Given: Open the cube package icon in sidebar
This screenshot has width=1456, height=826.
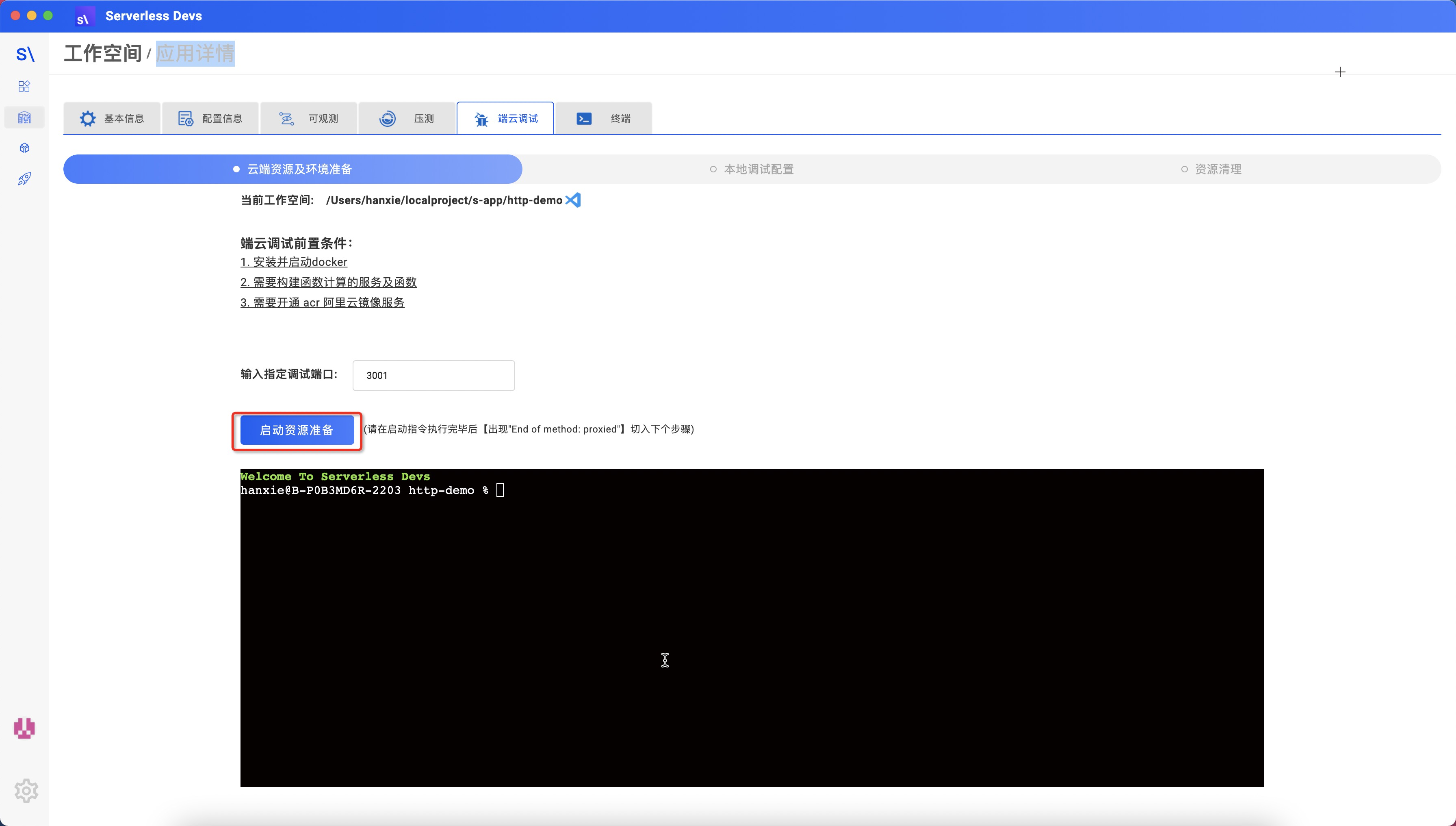Looking at the screenshot, I should pos(24,148).
